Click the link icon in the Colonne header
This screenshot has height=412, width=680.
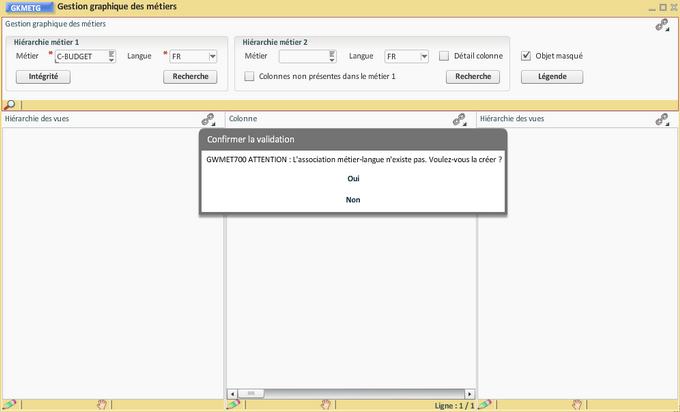click(459, 119)
